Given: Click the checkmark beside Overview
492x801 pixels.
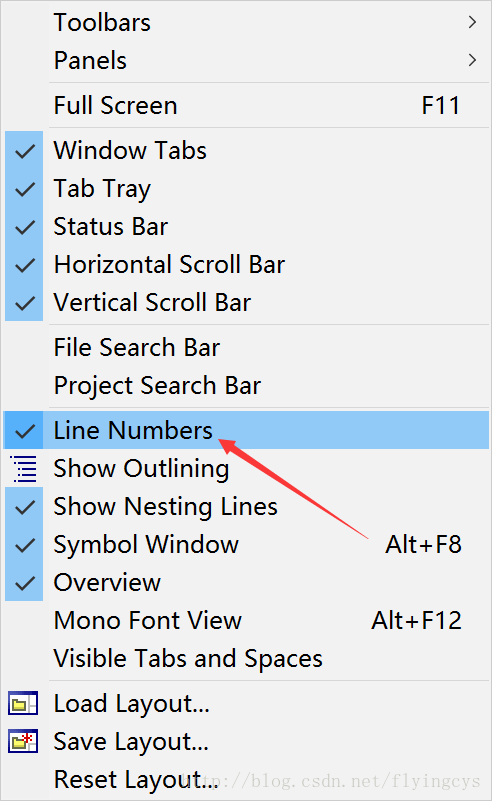Looking at the screenshot, I should (x=25, y=582).
